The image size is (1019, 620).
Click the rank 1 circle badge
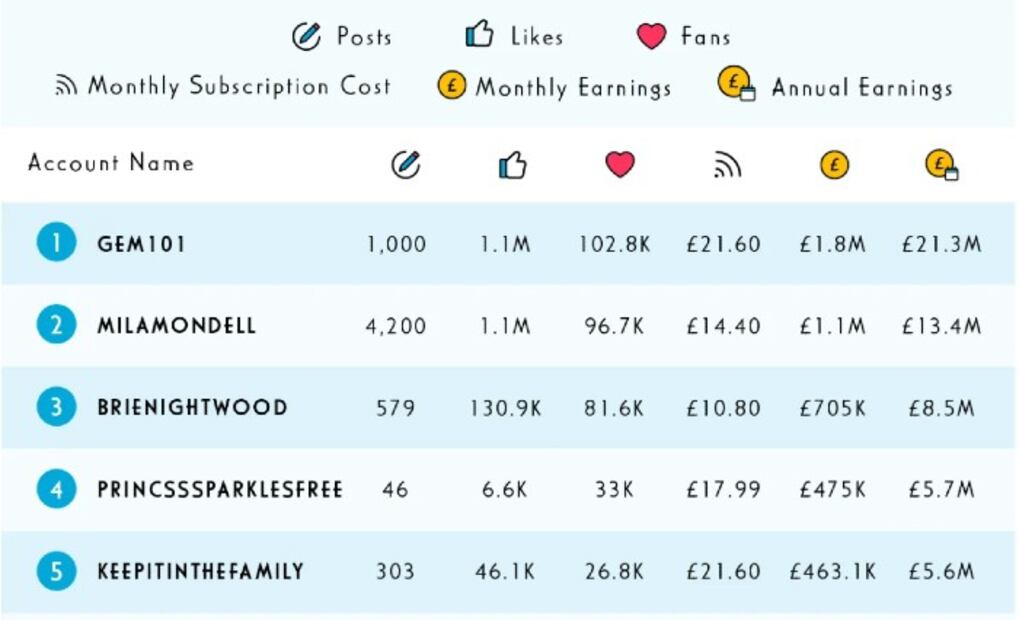coord(57,242)
